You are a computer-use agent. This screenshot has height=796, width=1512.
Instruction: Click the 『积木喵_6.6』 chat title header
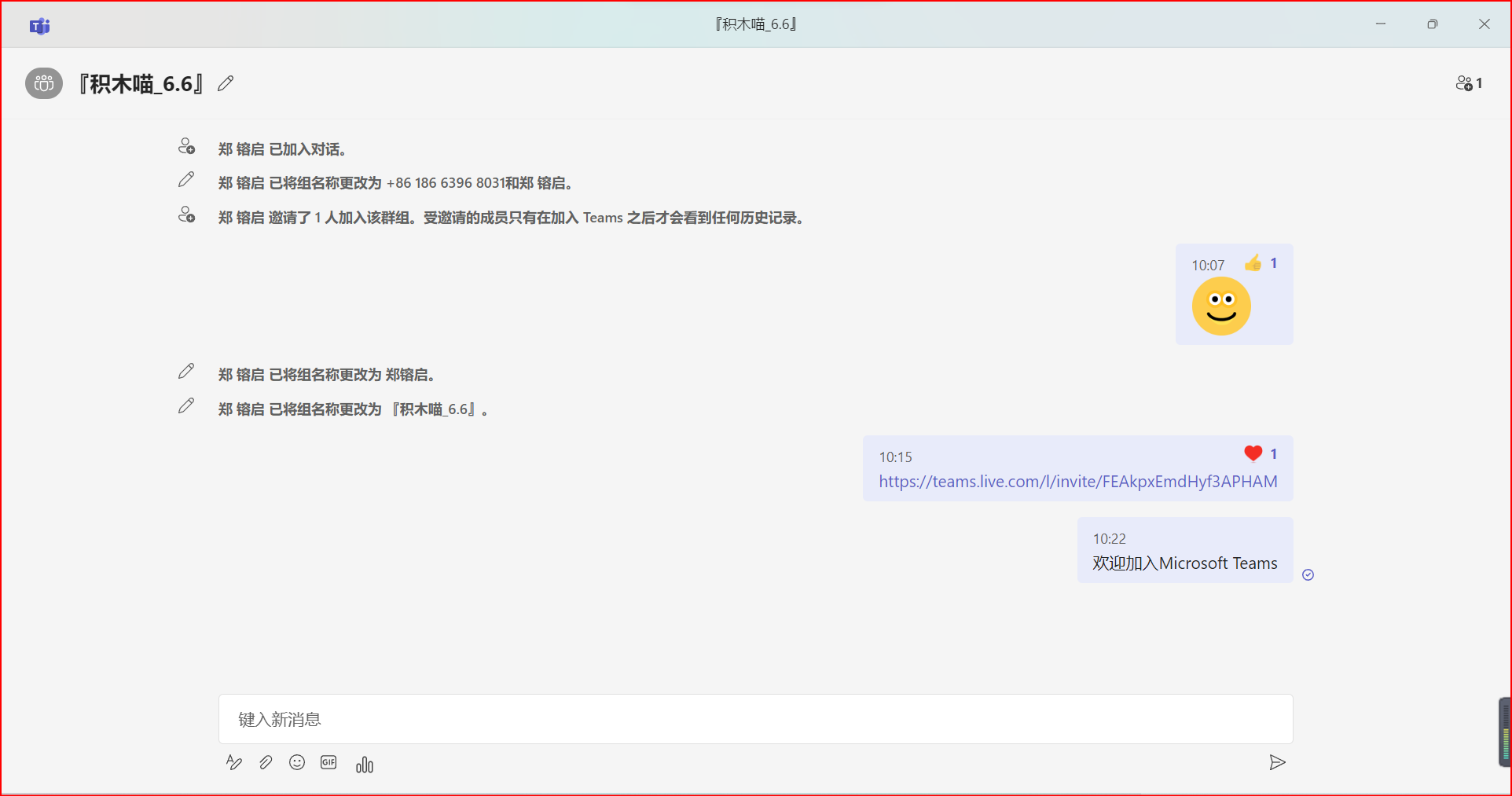[141, 83]
